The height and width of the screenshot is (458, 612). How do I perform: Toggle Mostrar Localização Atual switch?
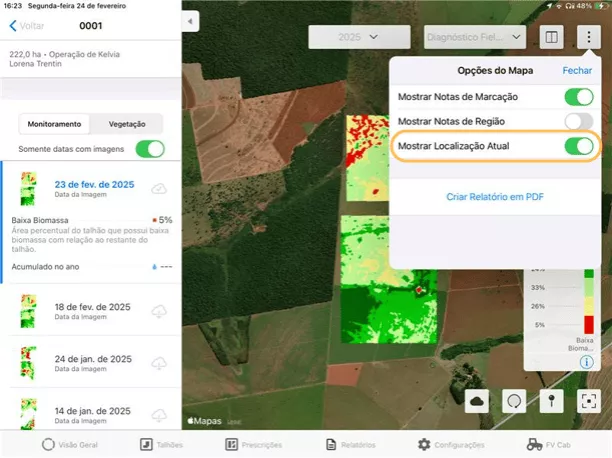(x=578, y=146)
